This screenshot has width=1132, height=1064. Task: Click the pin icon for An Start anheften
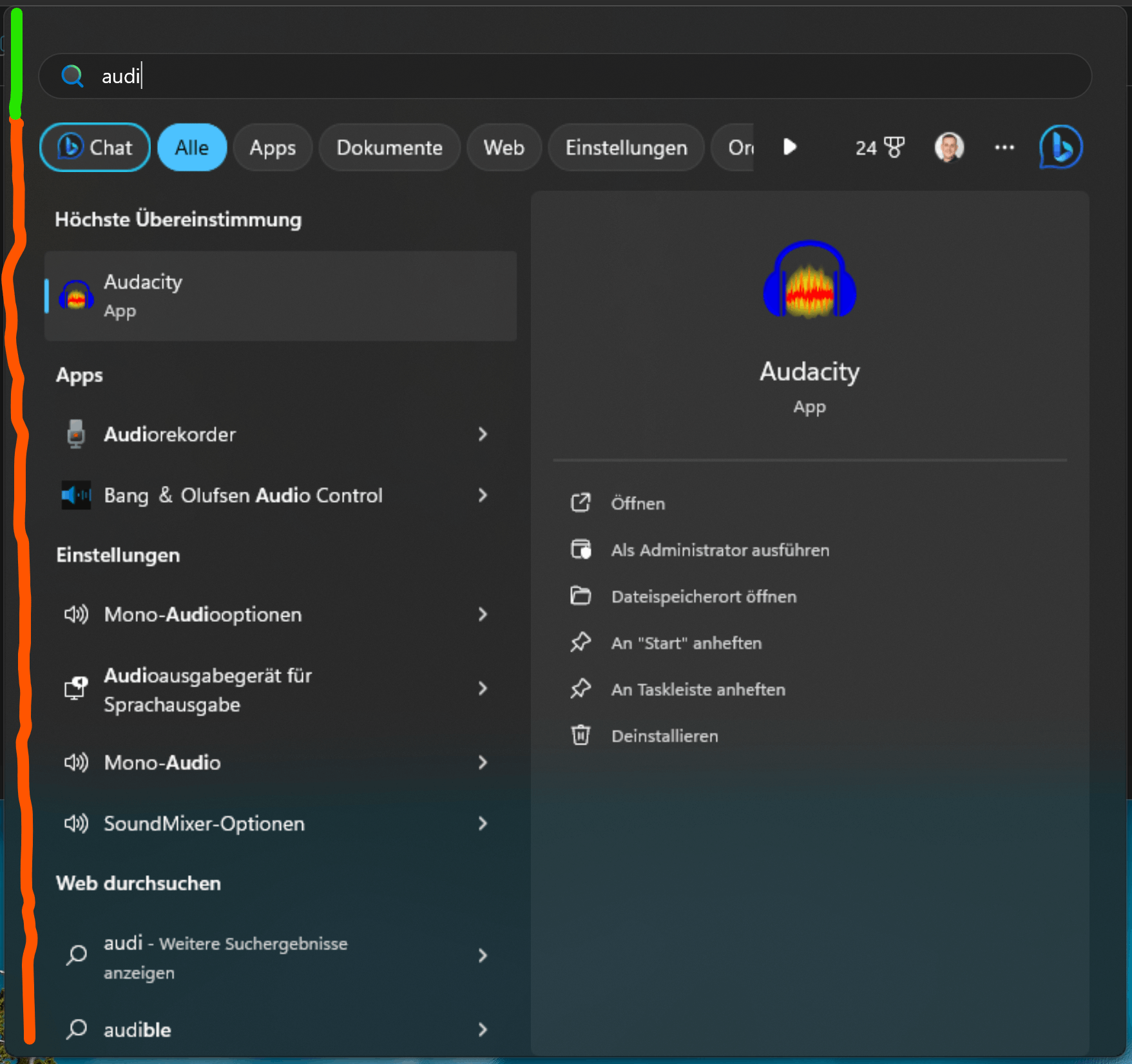pyautogui.click(x=580, y=642)
